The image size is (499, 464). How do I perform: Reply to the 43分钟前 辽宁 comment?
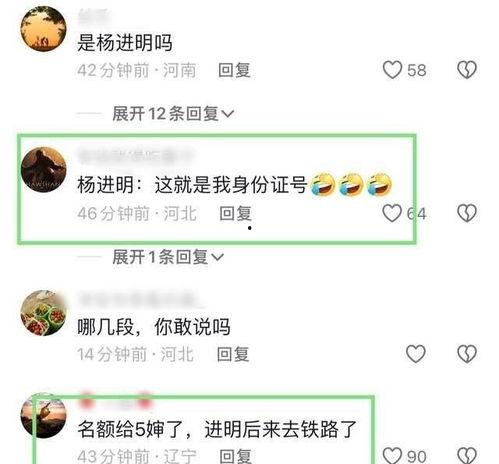pos(235,456)
